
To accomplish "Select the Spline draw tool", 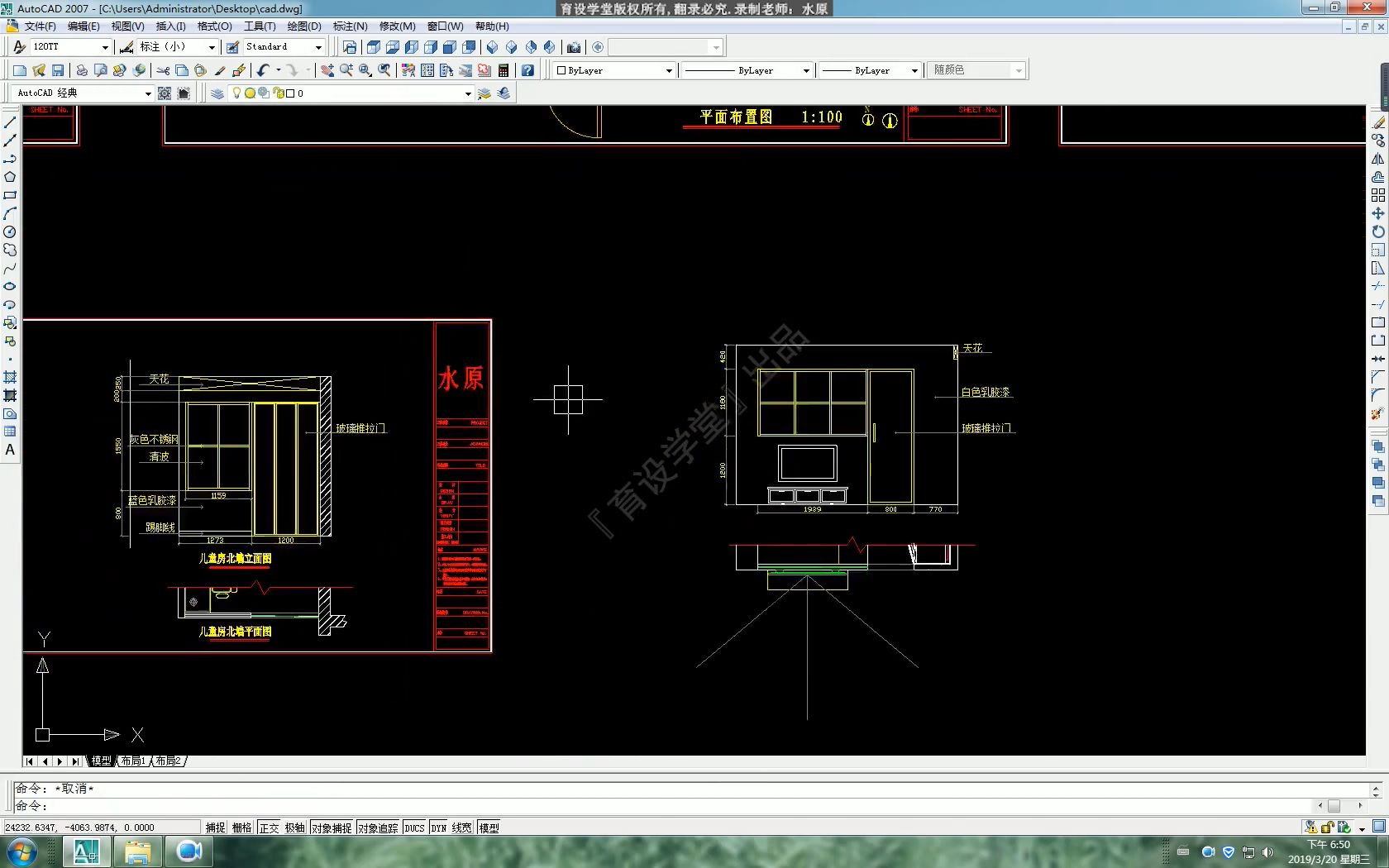I will pos(10,268).
